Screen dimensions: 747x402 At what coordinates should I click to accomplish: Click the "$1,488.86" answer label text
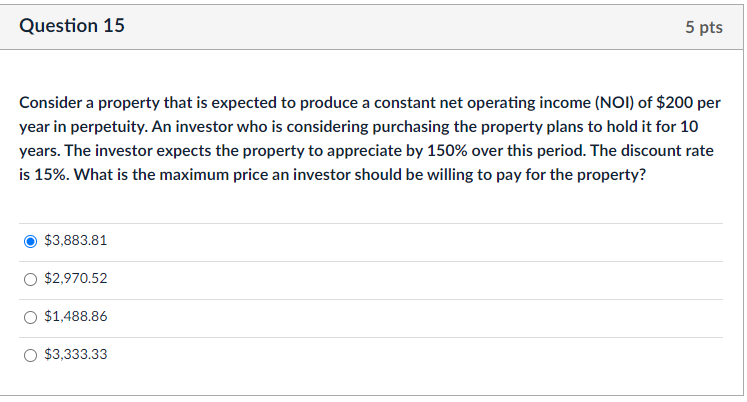click(76, 316)
